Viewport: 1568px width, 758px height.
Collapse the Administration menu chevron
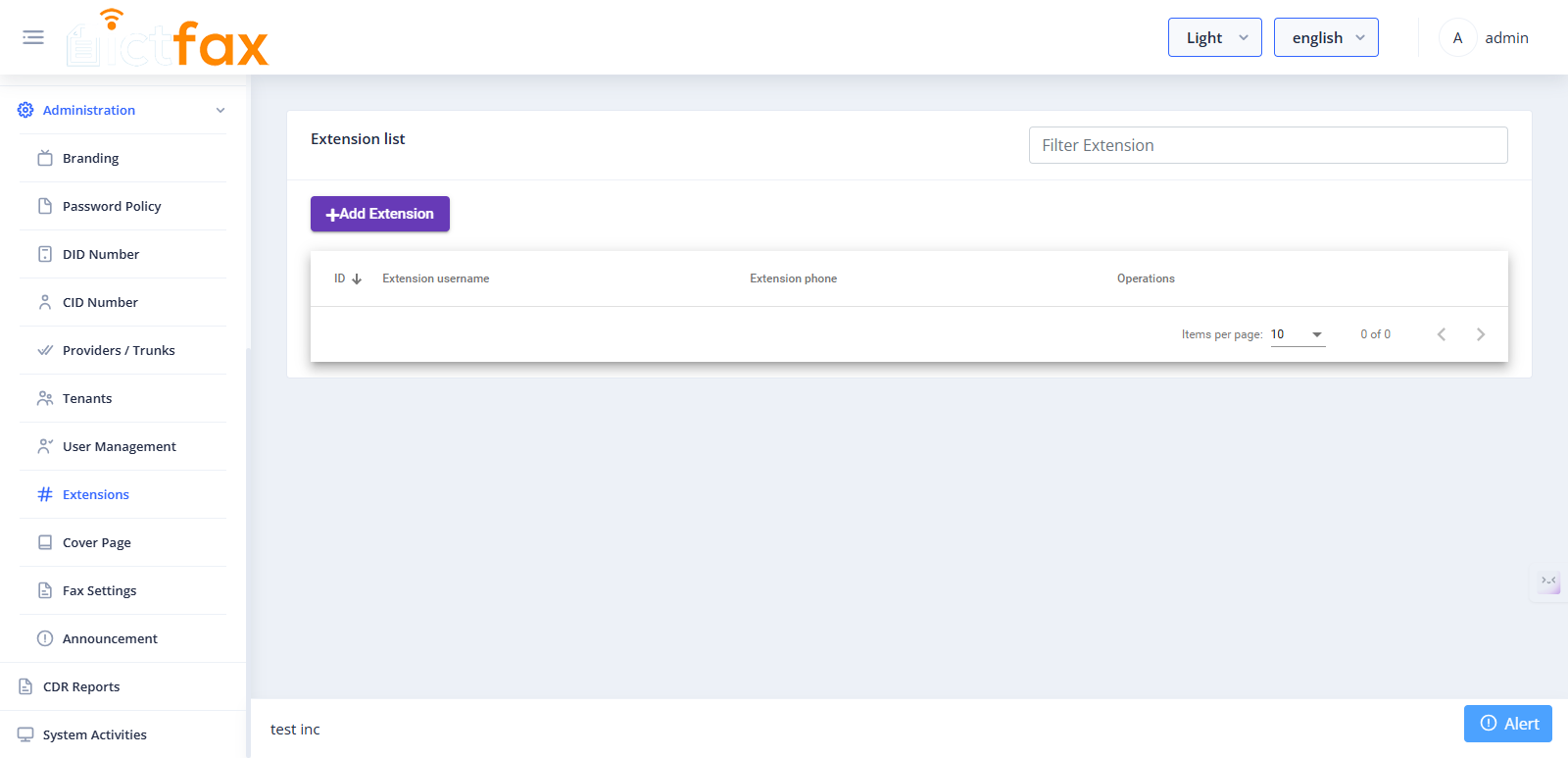pyautogui.click(x=220, y=110)
